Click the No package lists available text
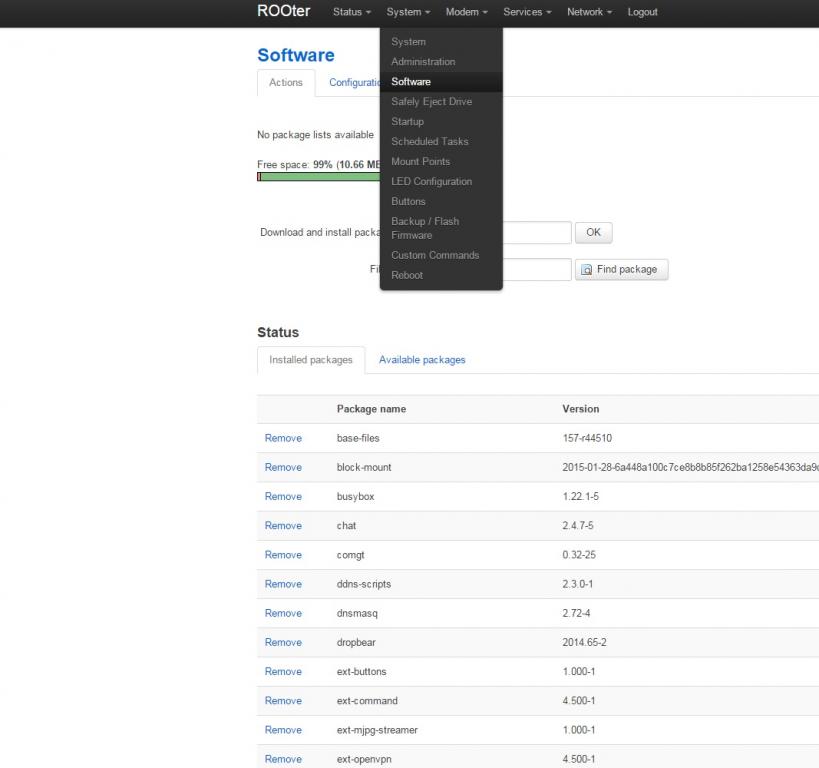 pyautogui.click(x=315, y=135)
